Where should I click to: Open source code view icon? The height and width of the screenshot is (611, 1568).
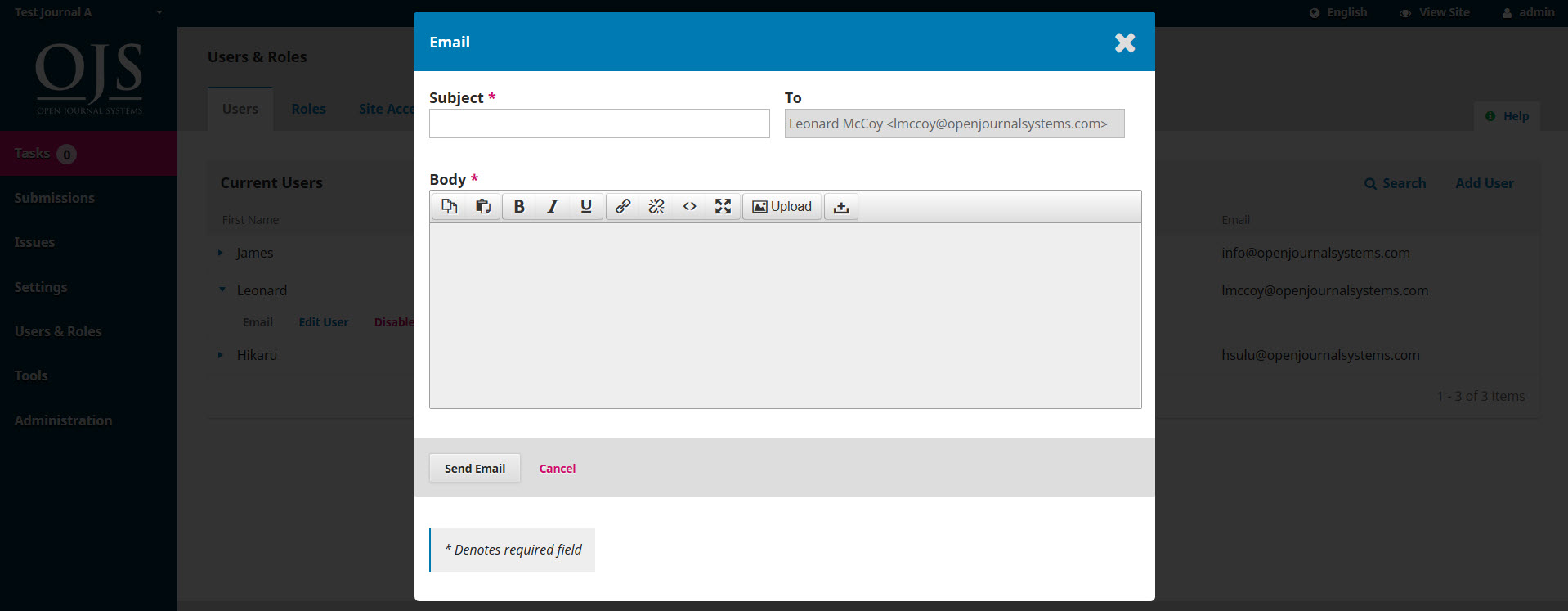click(x=690, y=207)
